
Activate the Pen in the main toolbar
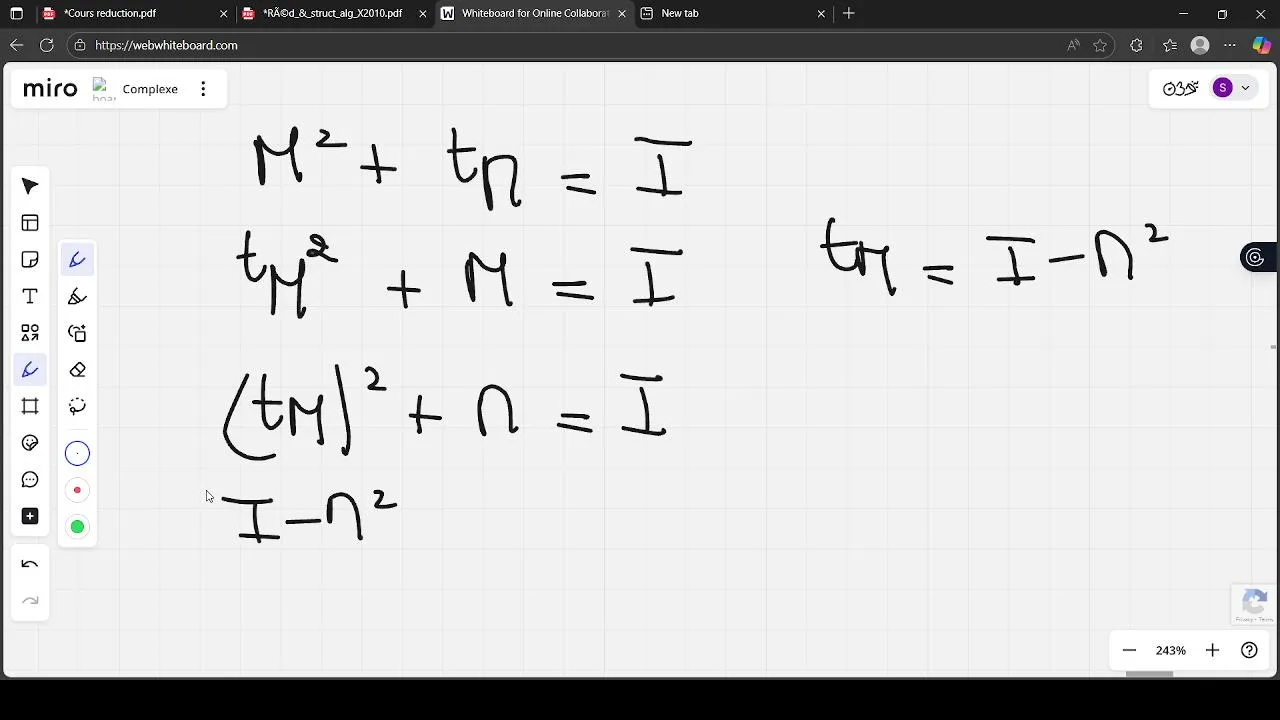(x=30, y=370)
